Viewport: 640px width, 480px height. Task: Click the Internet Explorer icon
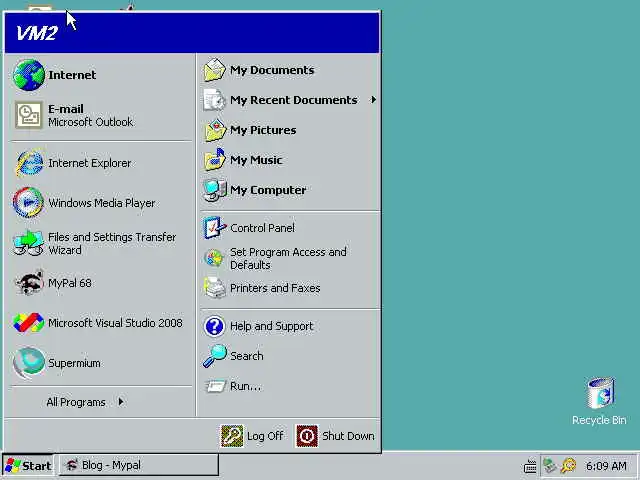coord(29,163)
